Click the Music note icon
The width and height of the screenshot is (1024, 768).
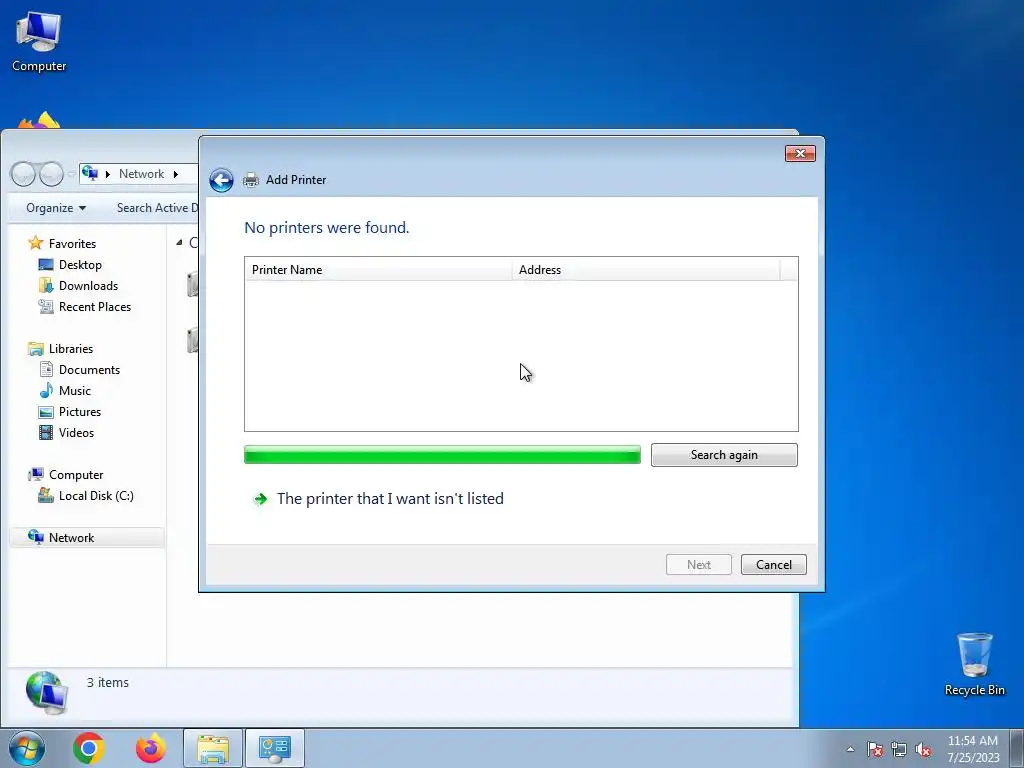coord(46,391)
